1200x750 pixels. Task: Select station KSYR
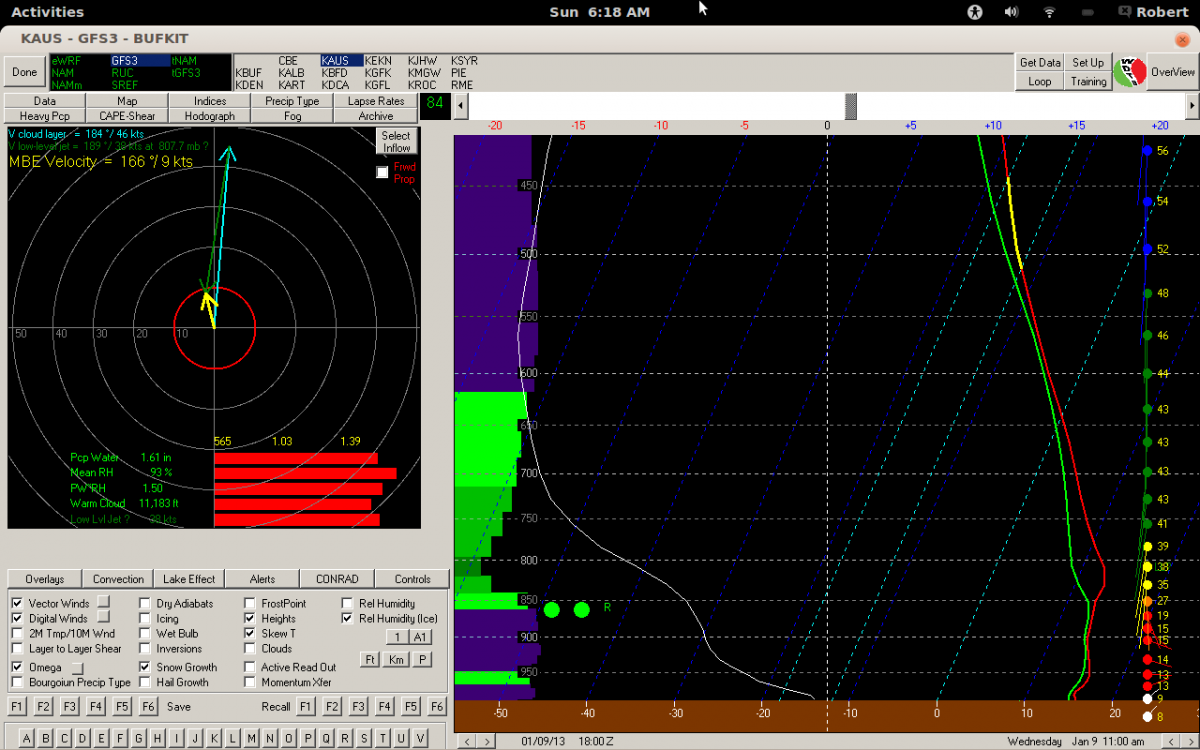point(464,61)
